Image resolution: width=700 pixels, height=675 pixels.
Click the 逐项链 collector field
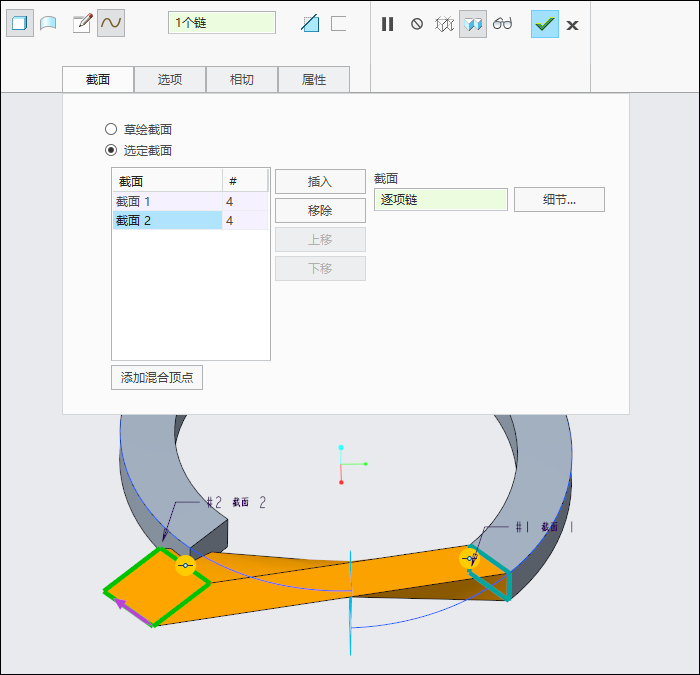click(x=441, y=200)
